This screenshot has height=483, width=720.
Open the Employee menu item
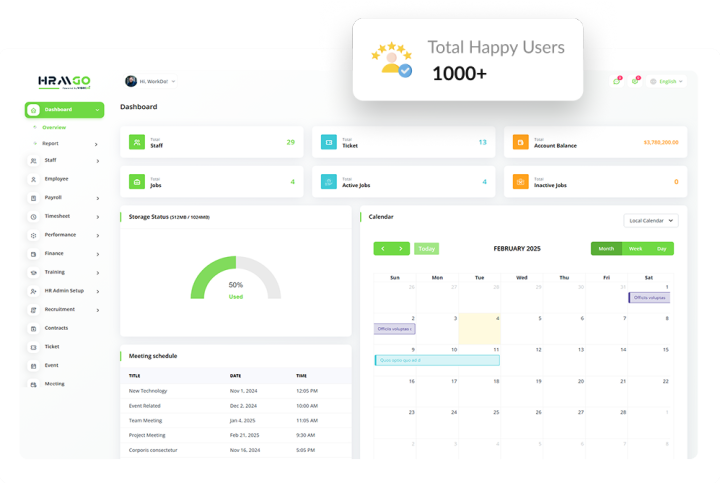(x=56, y=179)
